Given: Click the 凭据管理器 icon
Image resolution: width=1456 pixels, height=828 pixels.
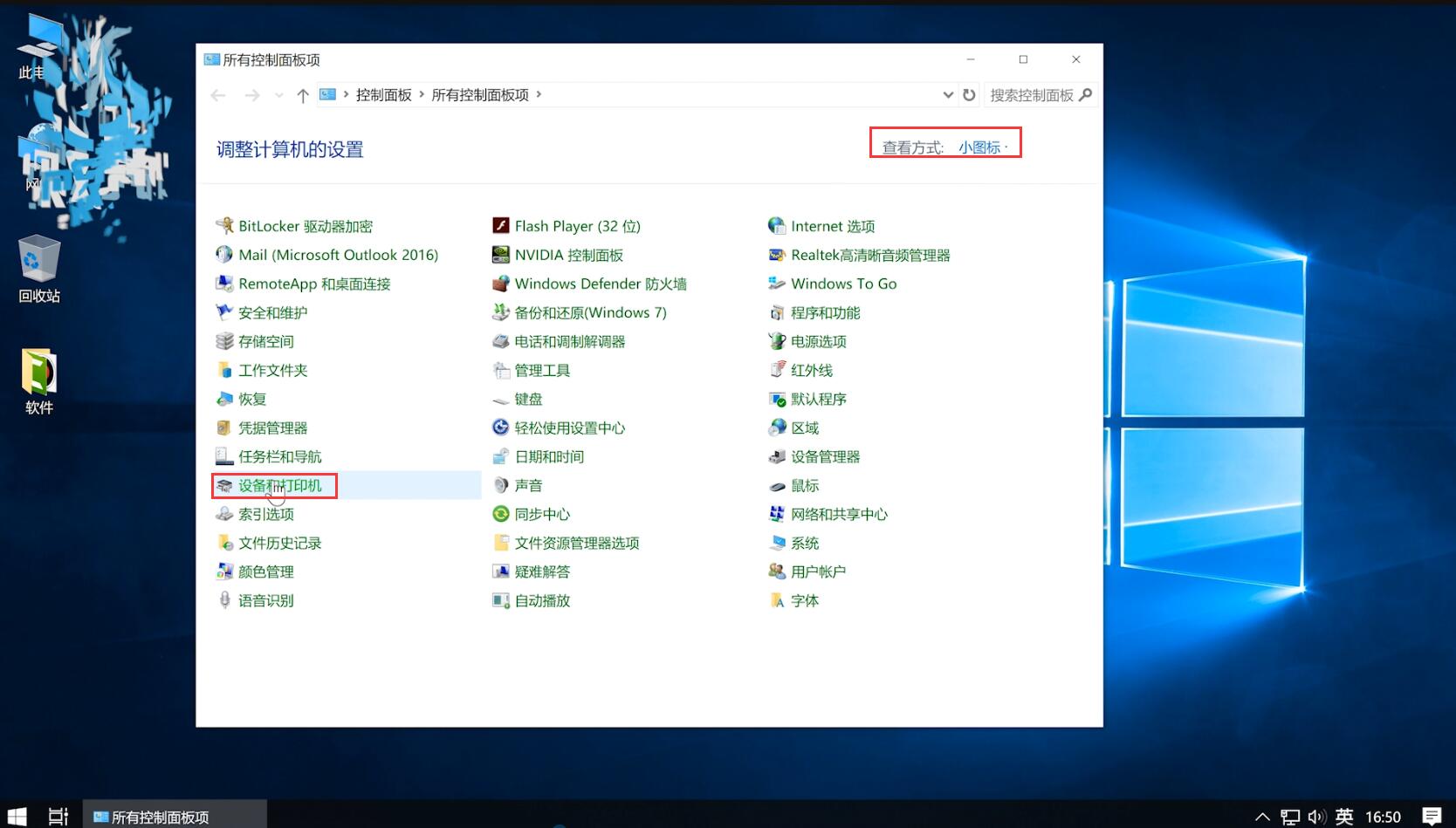Looking at the screenshot, I should [224, 428].
